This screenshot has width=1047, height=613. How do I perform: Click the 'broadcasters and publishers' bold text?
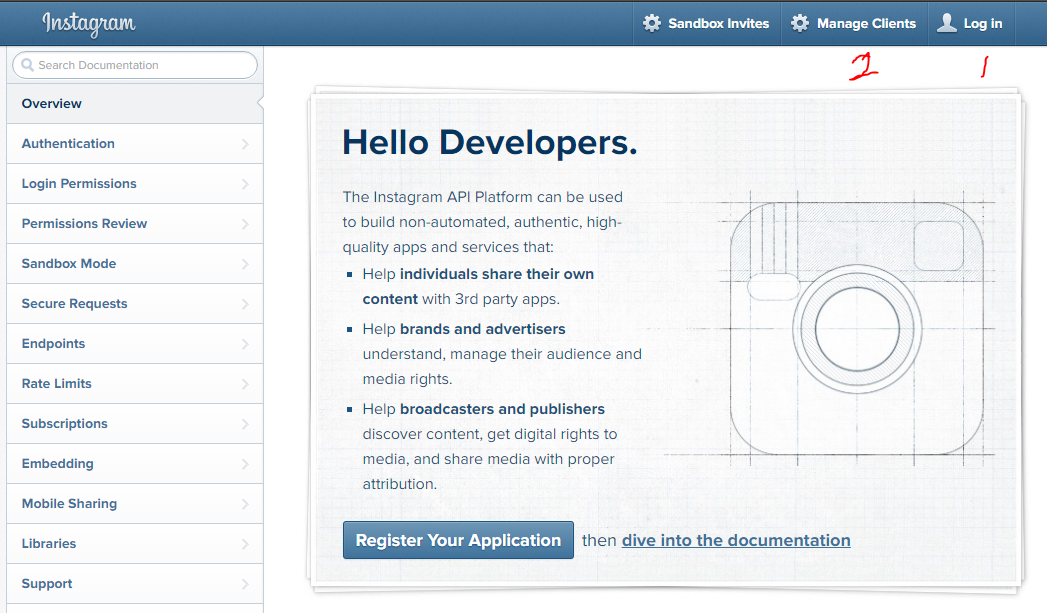(x=502, y=409)
